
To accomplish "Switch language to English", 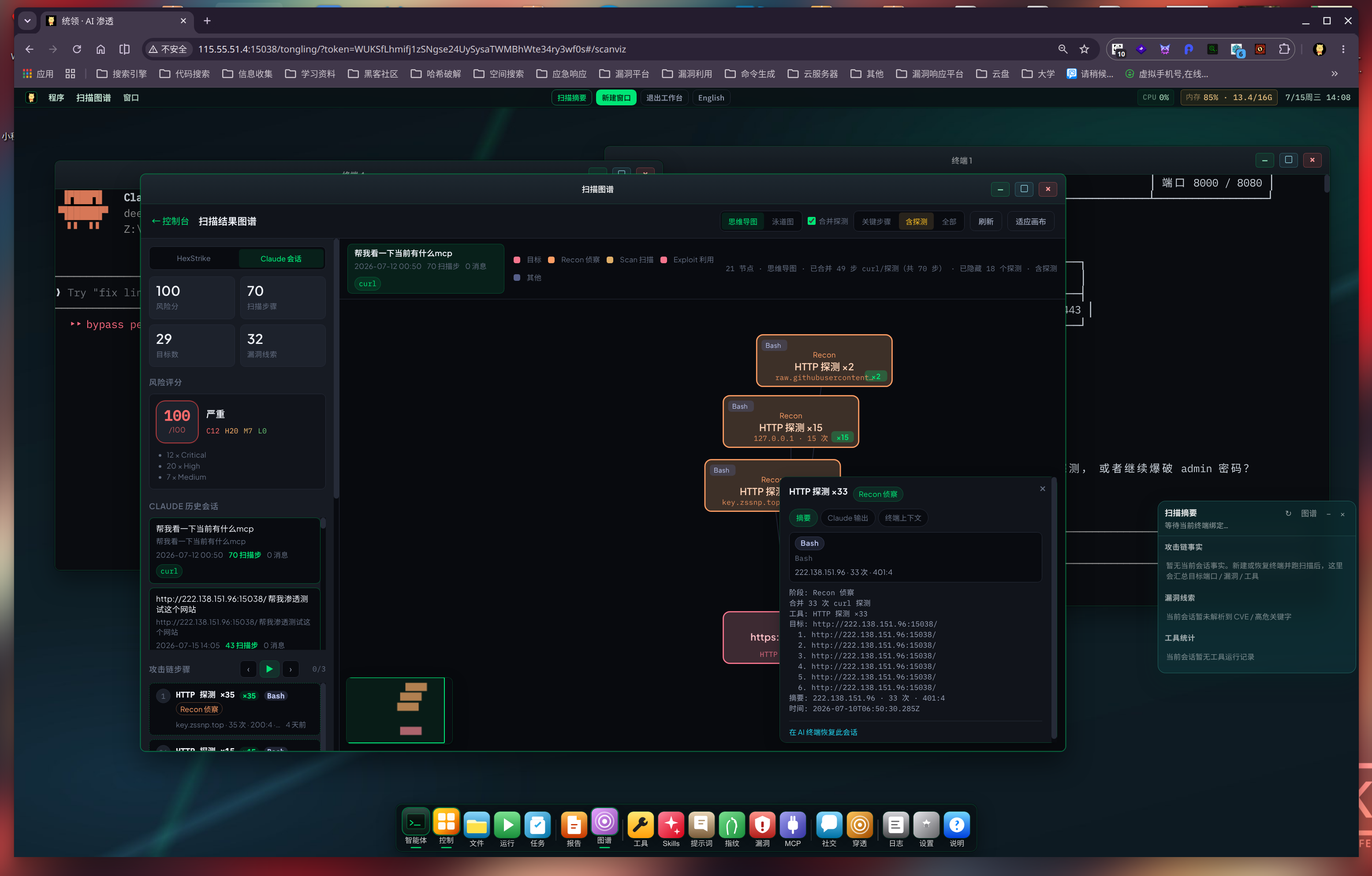I will [x=711, y=97].
